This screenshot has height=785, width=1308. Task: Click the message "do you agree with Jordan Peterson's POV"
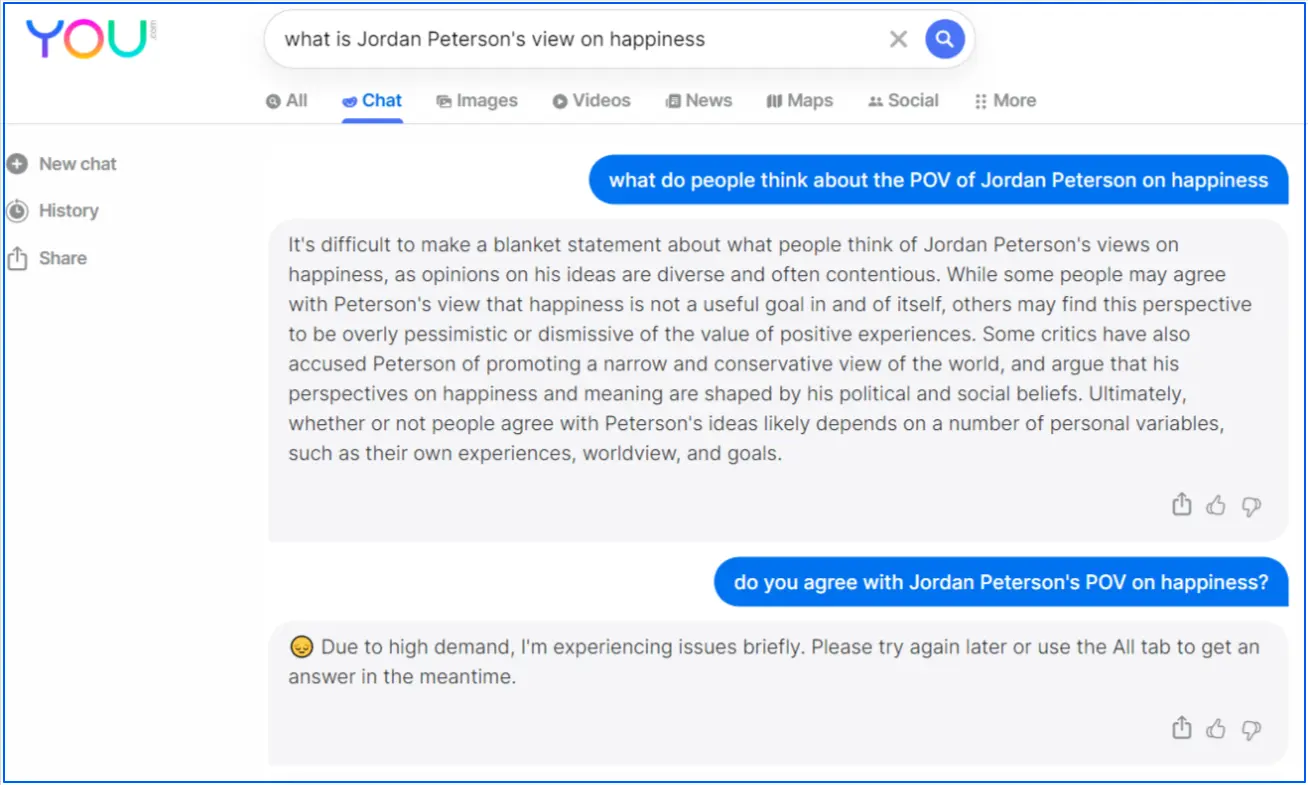pyautogui.click(x=1001, y=582)
